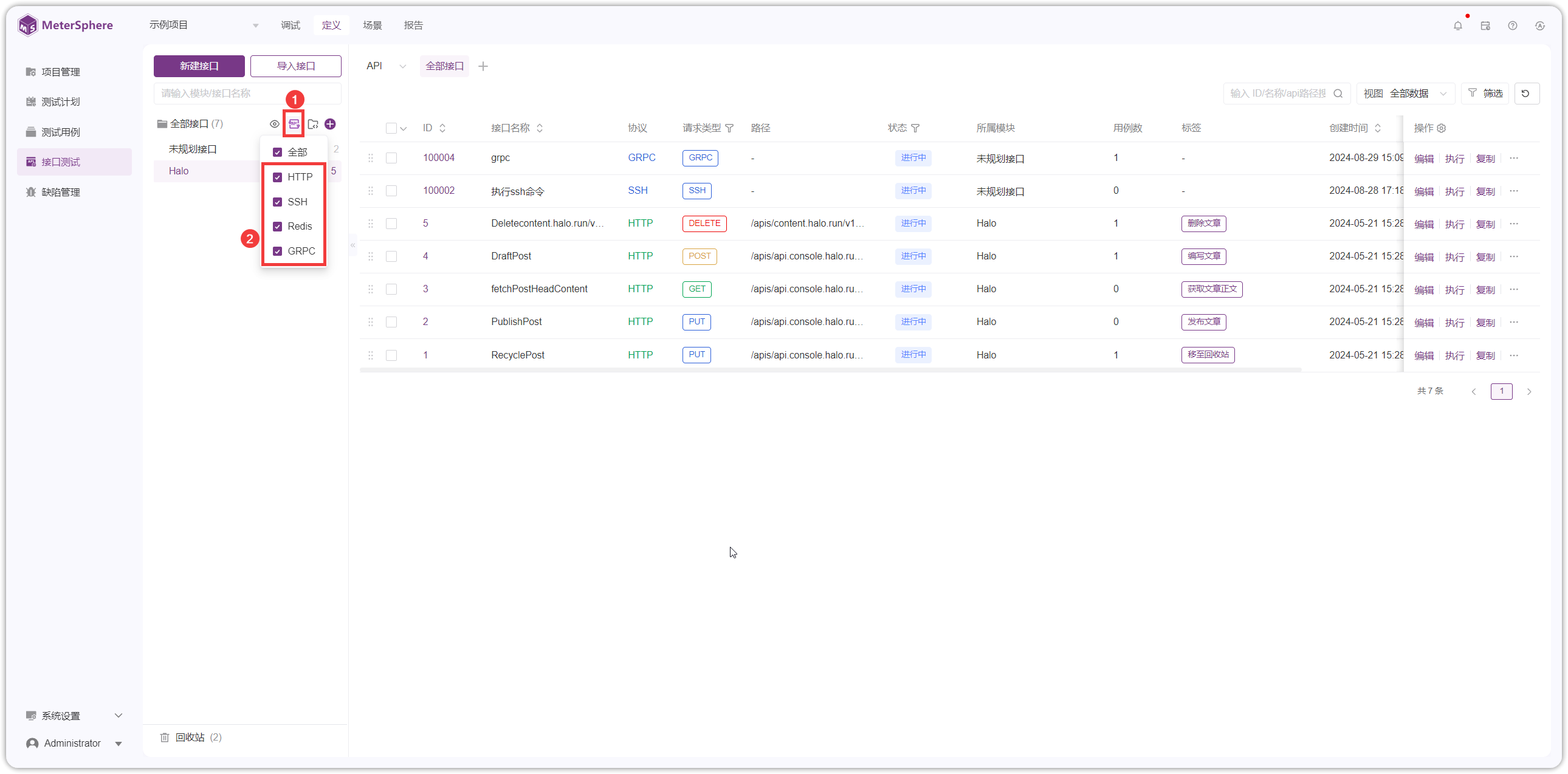Click the 筛选 filter button
This screenshot has width=1568, height=774.
pyautogui.click(x=1485, y=93)
